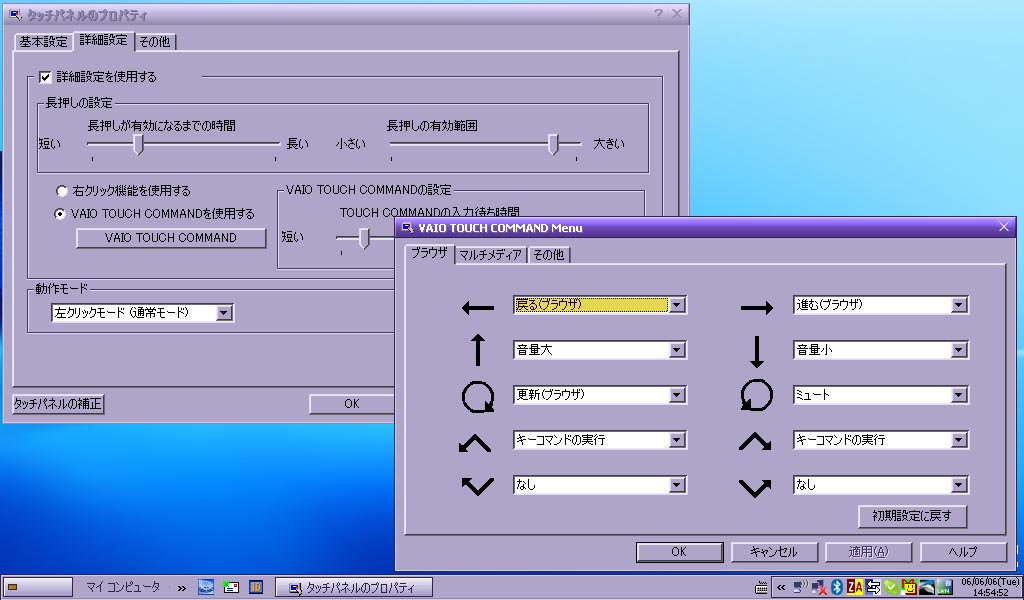The image size is (1024, 600).
Task: Click the LAN tray icon
Action: point(944,587)
